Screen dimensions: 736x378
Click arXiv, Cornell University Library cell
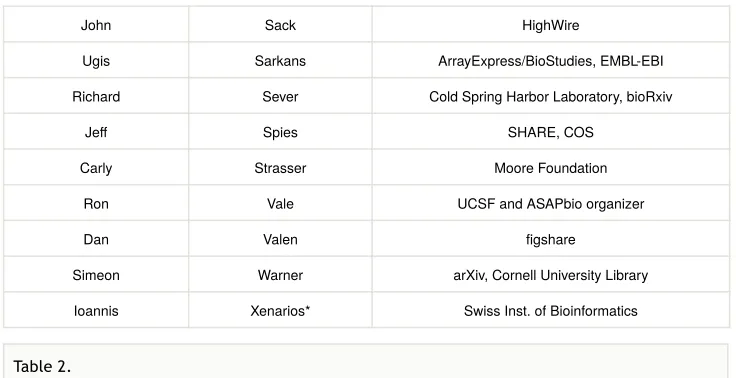coord(551,275)
